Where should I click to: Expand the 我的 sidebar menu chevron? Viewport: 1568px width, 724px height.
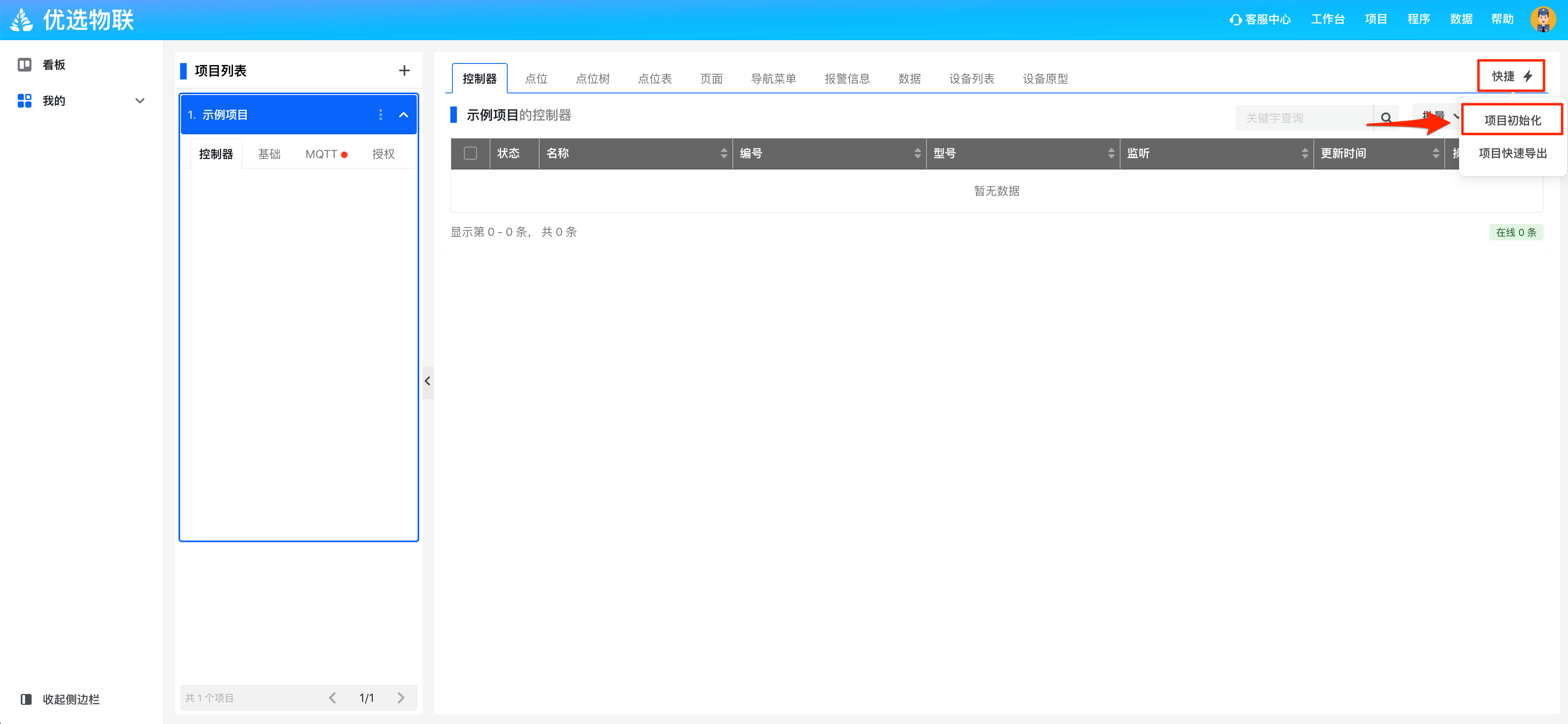pos(140,101)
